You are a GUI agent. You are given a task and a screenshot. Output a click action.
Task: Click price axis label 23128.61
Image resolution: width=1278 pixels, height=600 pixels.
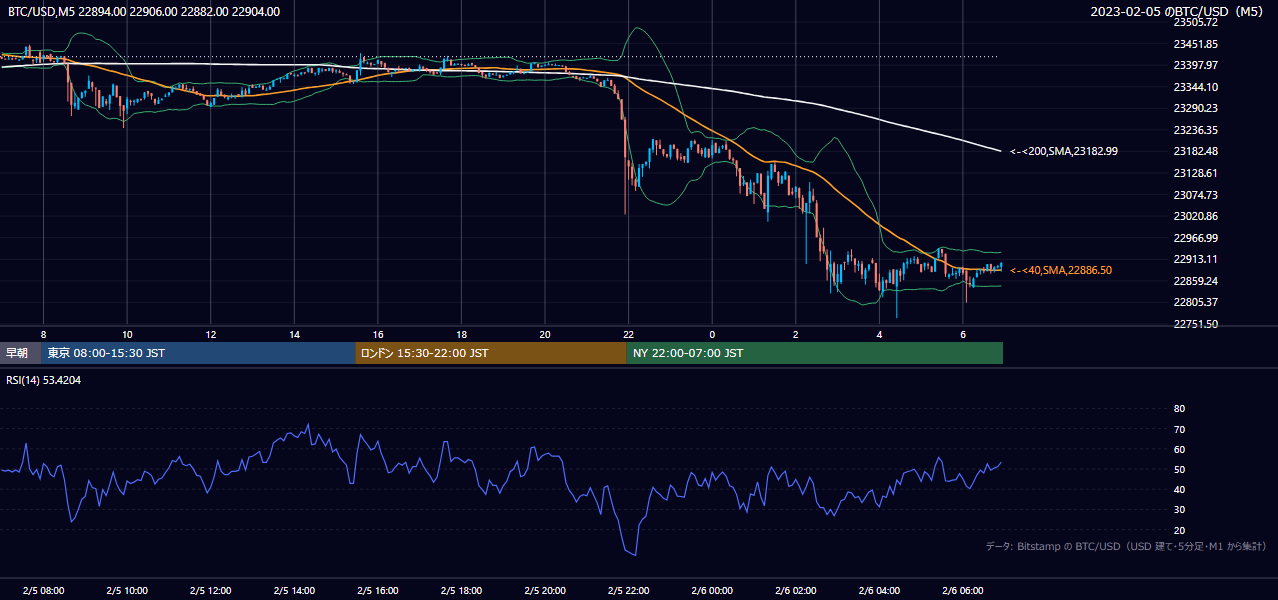click(1195, 173)
